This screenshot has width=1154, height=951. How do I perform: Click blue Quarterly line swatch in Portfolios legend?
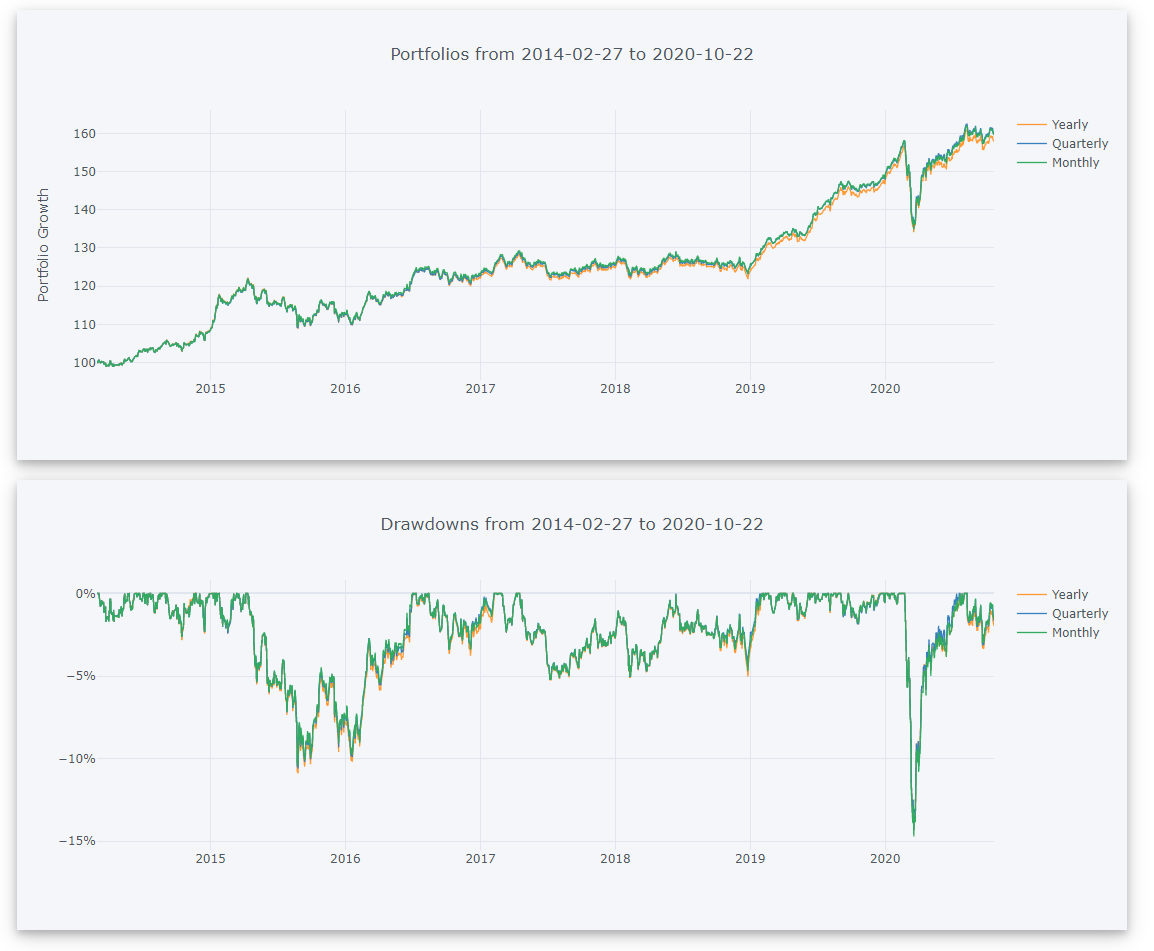(1031, 144)
